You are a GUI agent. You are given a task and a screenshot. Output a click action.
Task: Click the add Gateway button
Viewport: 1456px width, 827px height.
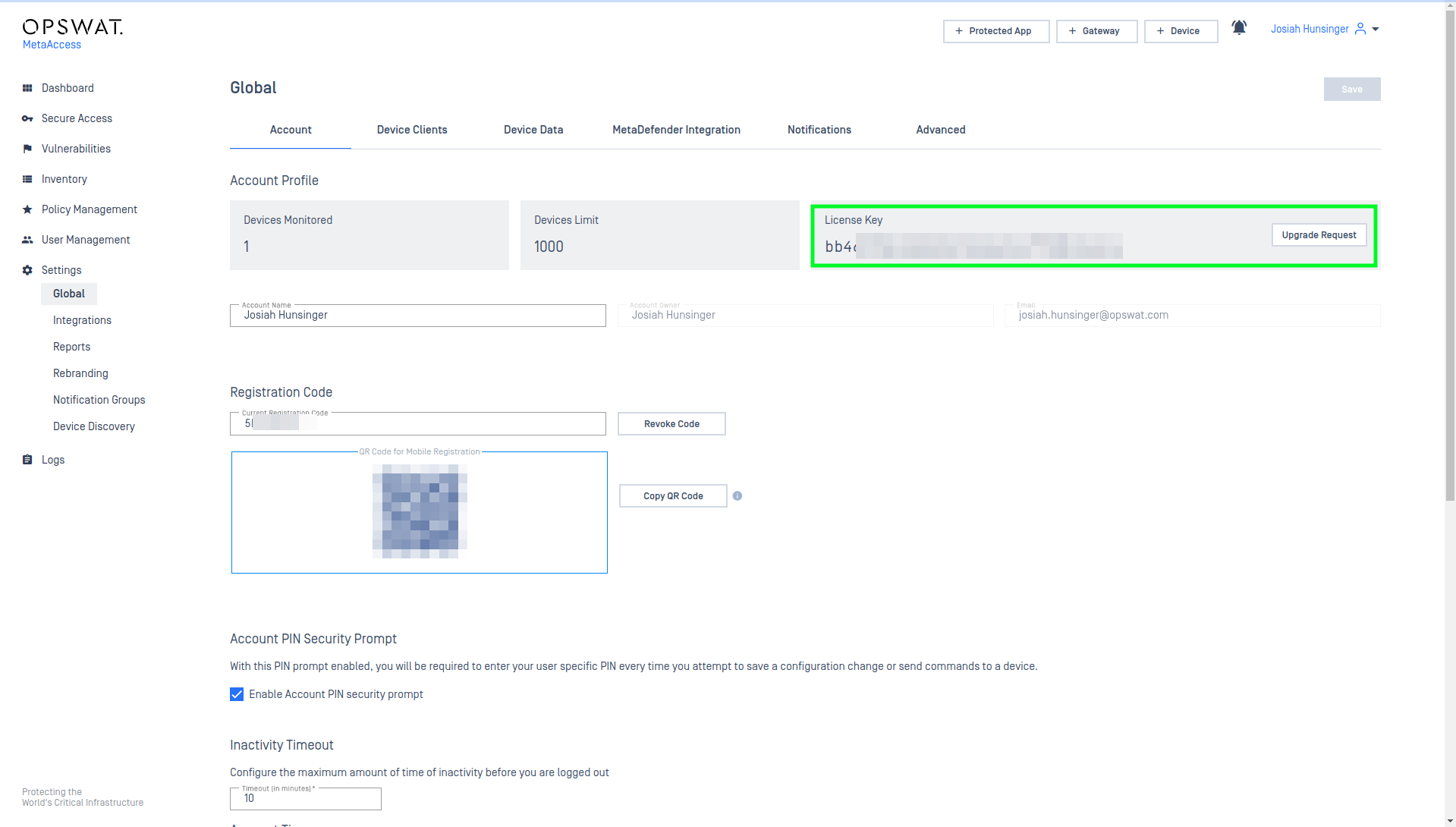coord(1096,31)
